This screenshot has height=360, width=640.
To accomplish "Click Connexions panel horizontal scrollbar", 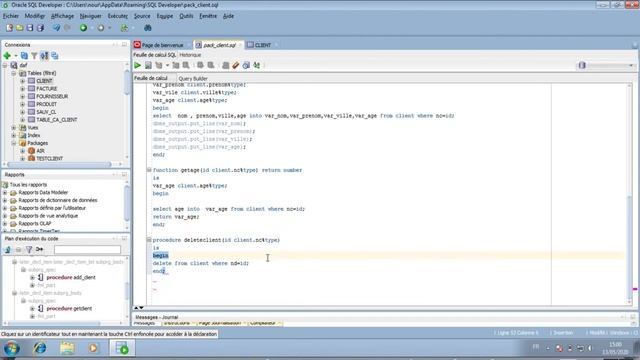I will (x=60, y=164).
